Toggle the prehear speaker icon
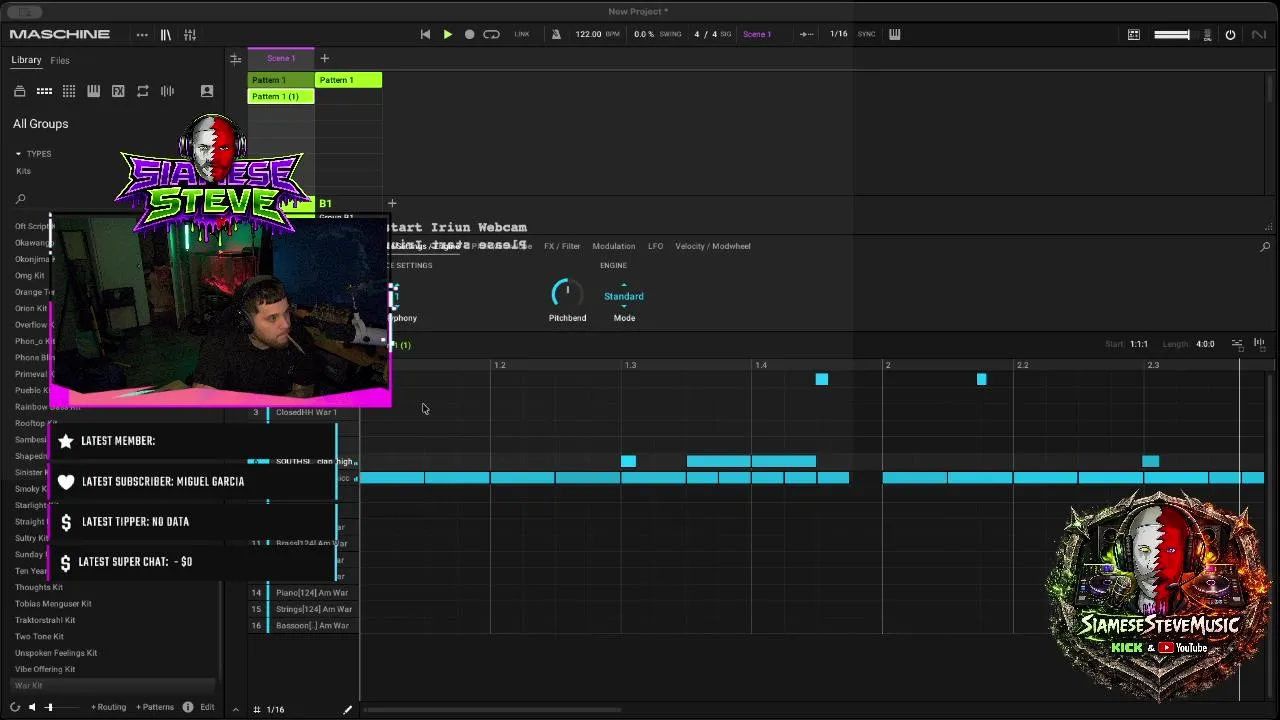This screenshot has width=1280, height=720. [x=32, y=707]
